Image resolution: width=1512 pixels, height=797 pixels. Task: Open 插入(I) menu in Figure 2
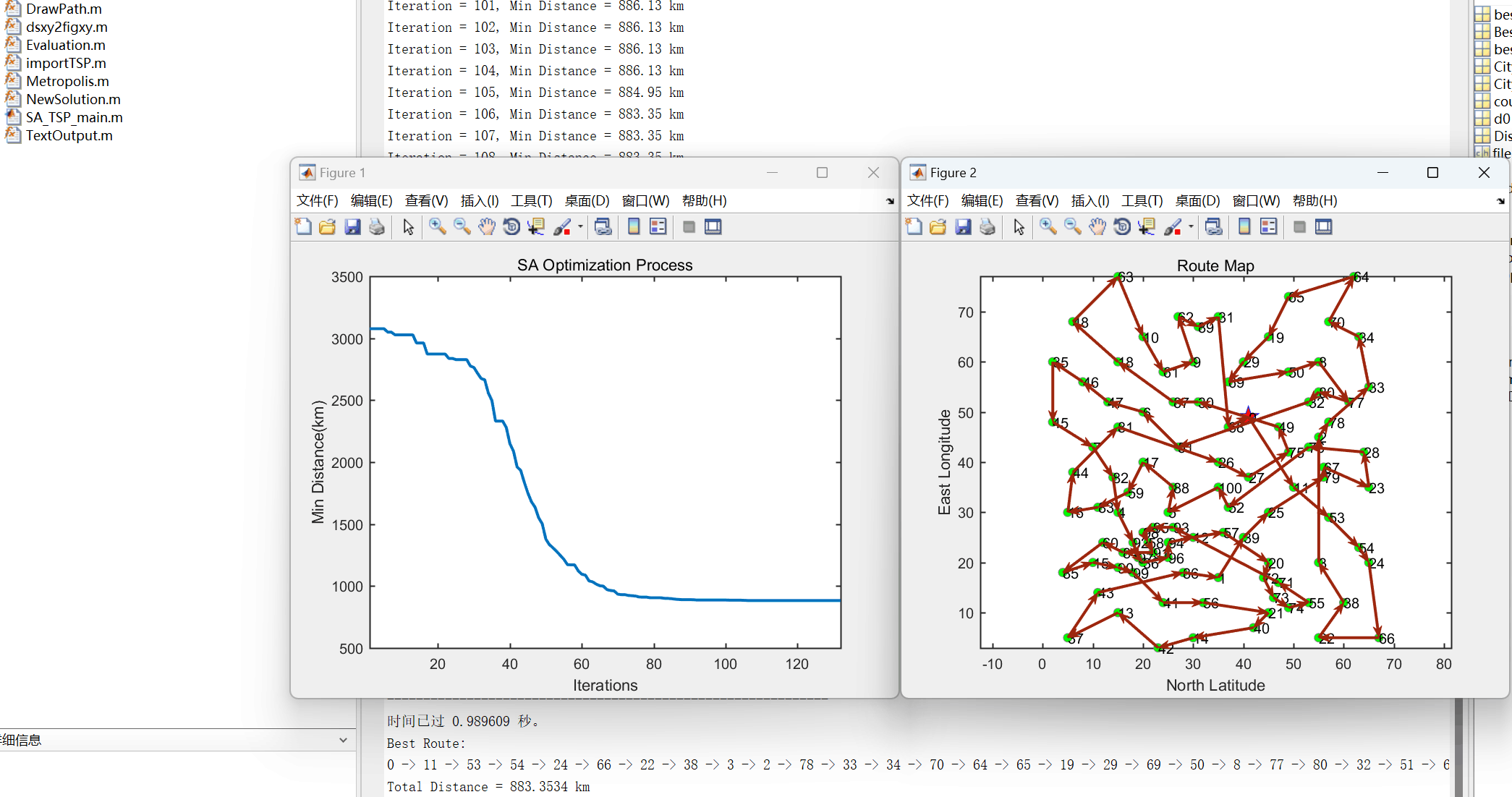pos(1090,201)
